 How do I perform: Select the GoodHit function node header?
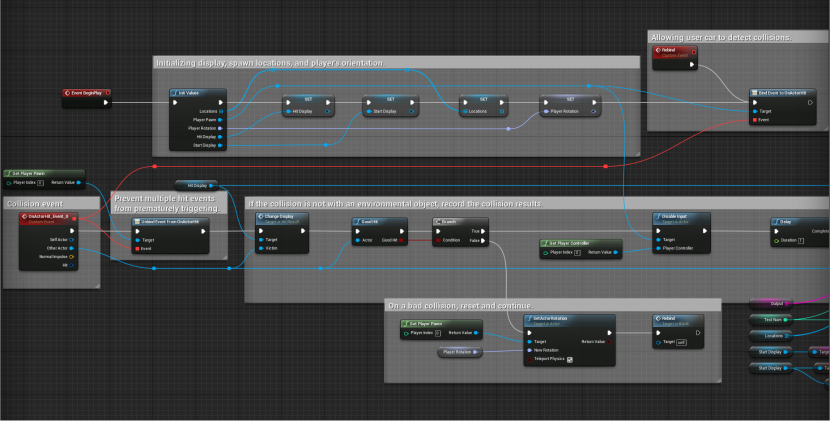380,222
